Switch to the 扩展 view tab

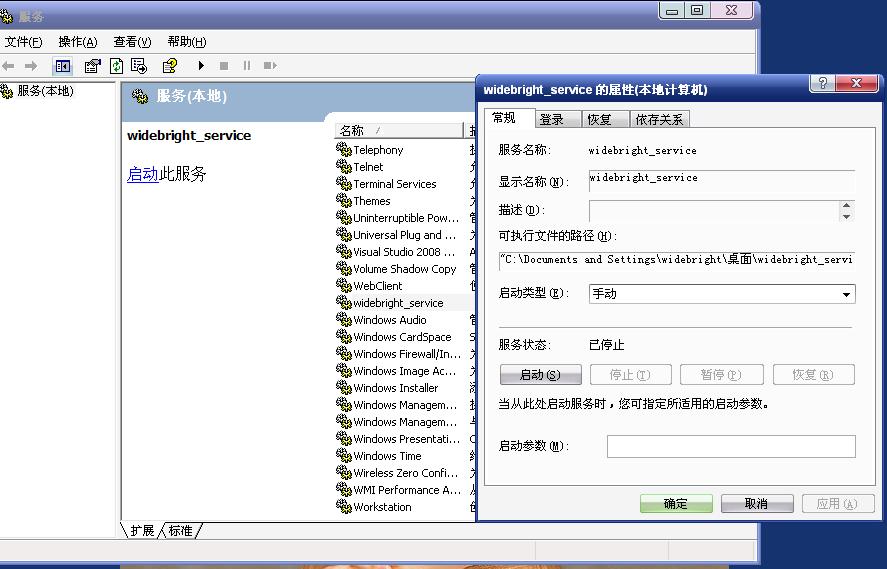tap(142, 531)
